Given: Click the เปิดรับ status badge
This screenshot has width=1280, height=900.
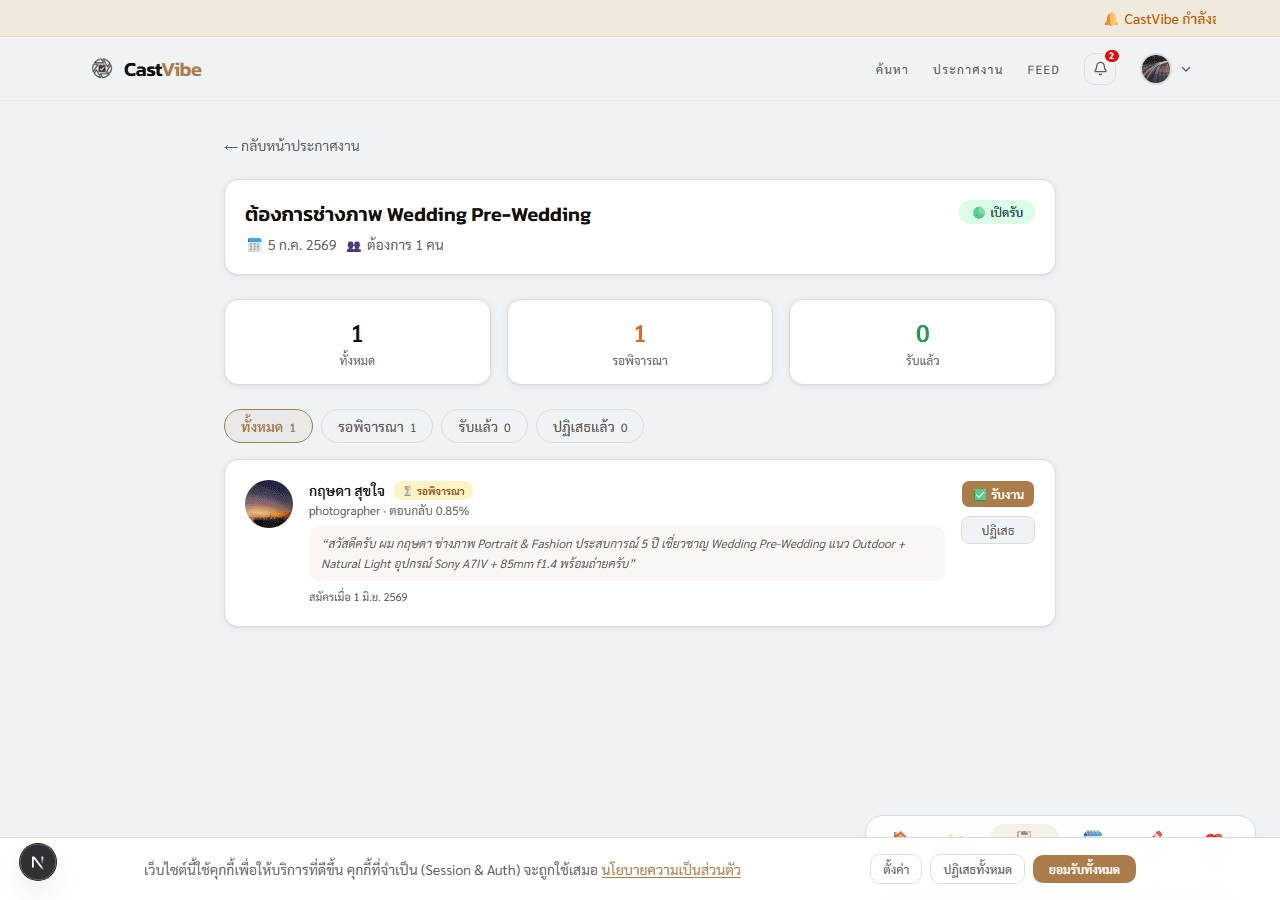Looking at the screenshot, I should (997, 212).
